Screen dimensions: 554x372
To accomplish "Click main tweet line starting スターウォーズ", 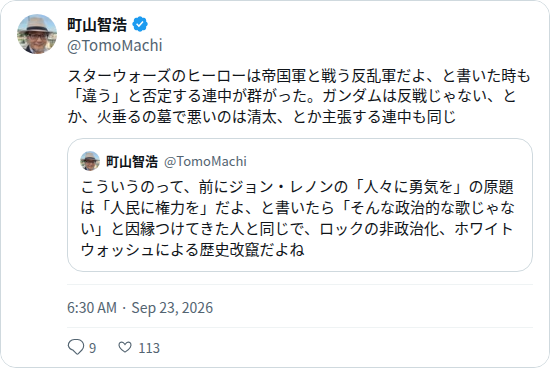I will [x=299, y=76].
